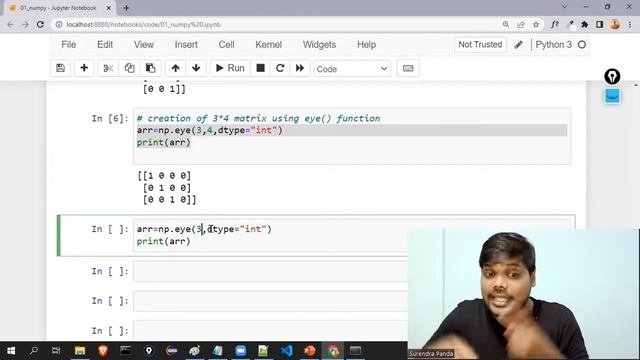Open File Explorer from the taskbar
The height and width of the screenshot is (360, 640).
[80, 351]
